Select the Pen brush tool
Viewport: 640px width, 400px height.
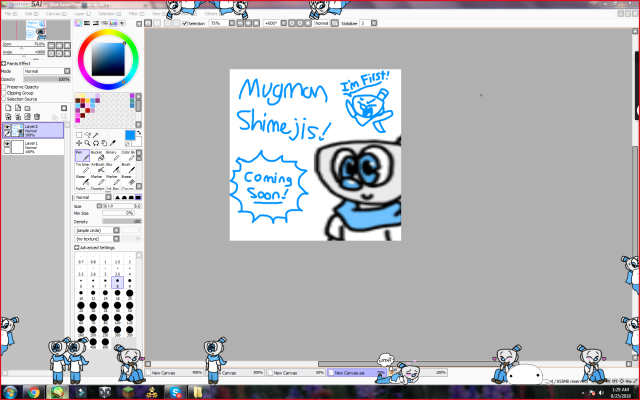click(82, 156)
